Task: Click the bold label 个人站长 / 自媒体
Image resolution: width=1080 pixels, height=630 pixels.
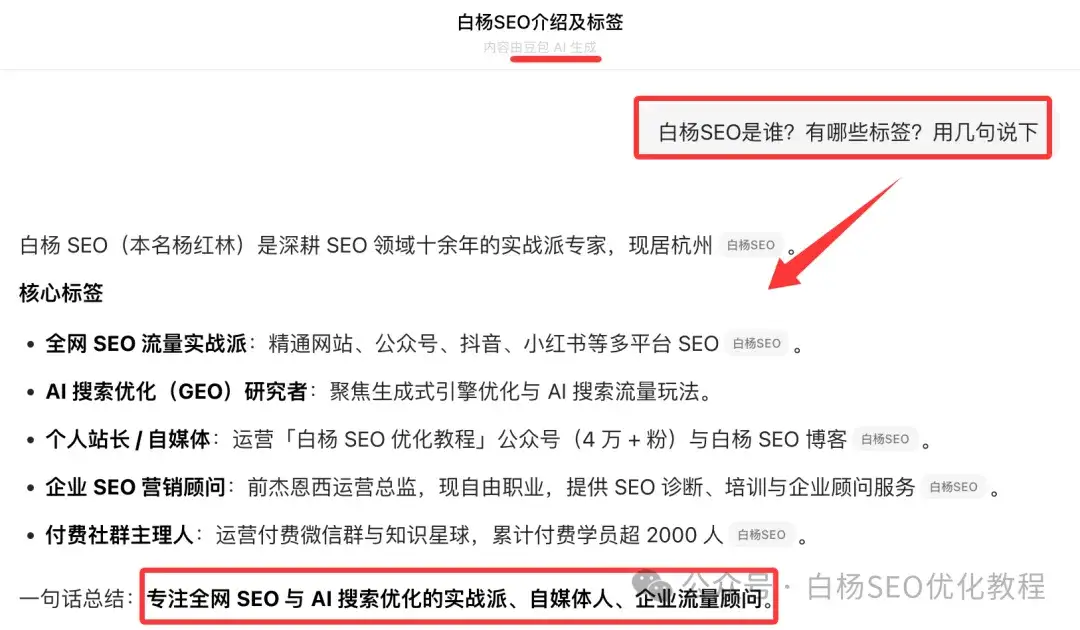Action: pos(128,439)
